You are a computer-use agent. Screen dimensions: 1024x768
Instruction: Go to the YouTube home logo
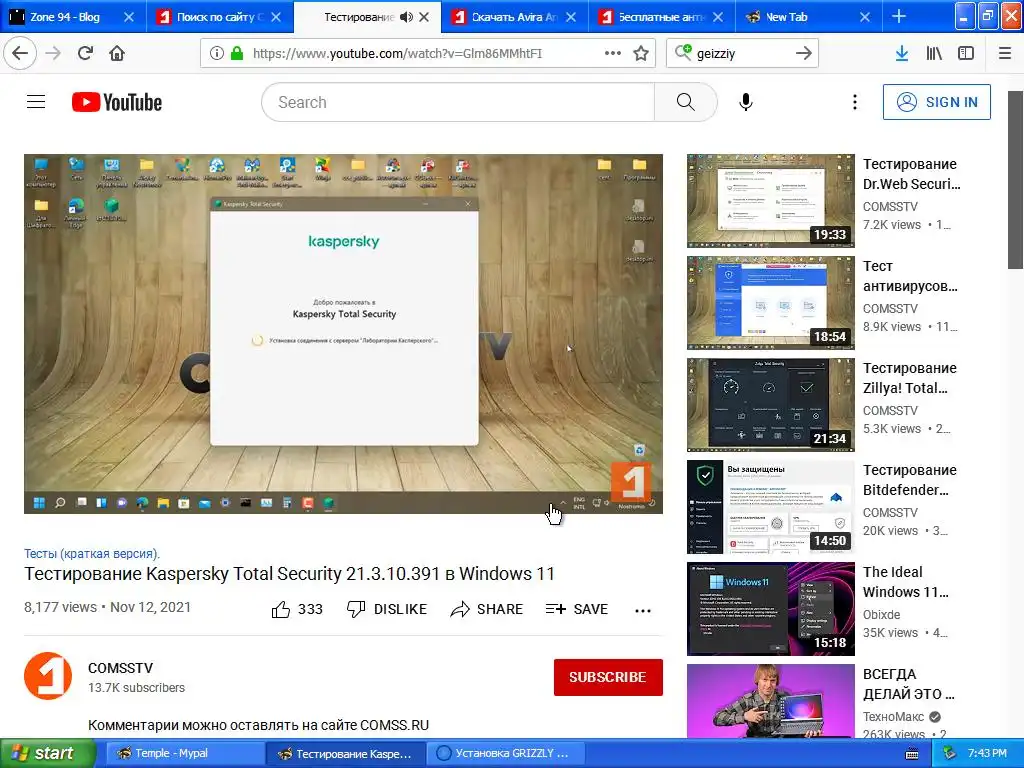(117, 102)
